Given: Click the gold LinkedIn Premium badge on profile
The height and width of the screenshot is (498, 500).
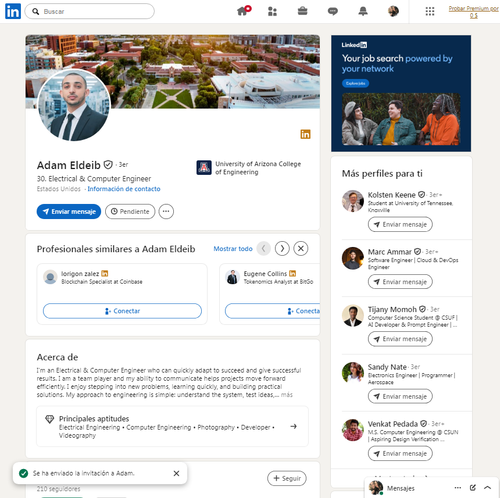Looking at the screenshot, I should click(x=305, y=134).
